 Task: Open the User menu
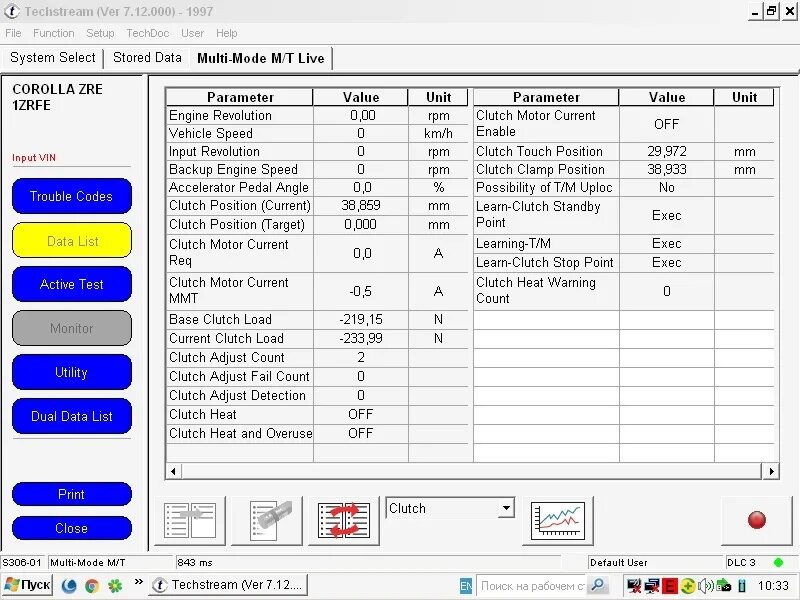tap(192, 33)
